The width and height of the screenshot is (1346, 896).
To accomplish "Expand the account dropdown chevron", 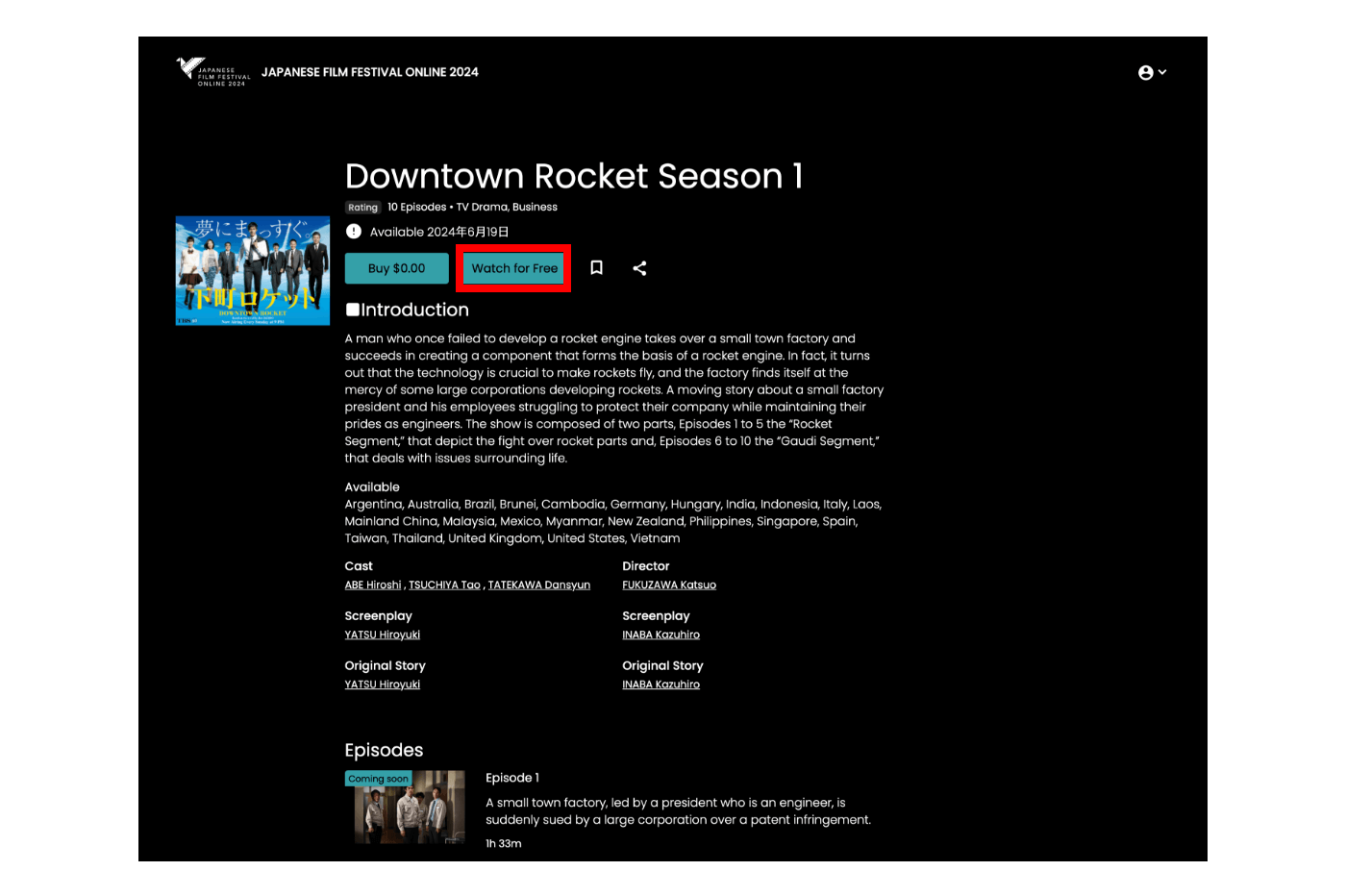I will [x=1162, y=72].
